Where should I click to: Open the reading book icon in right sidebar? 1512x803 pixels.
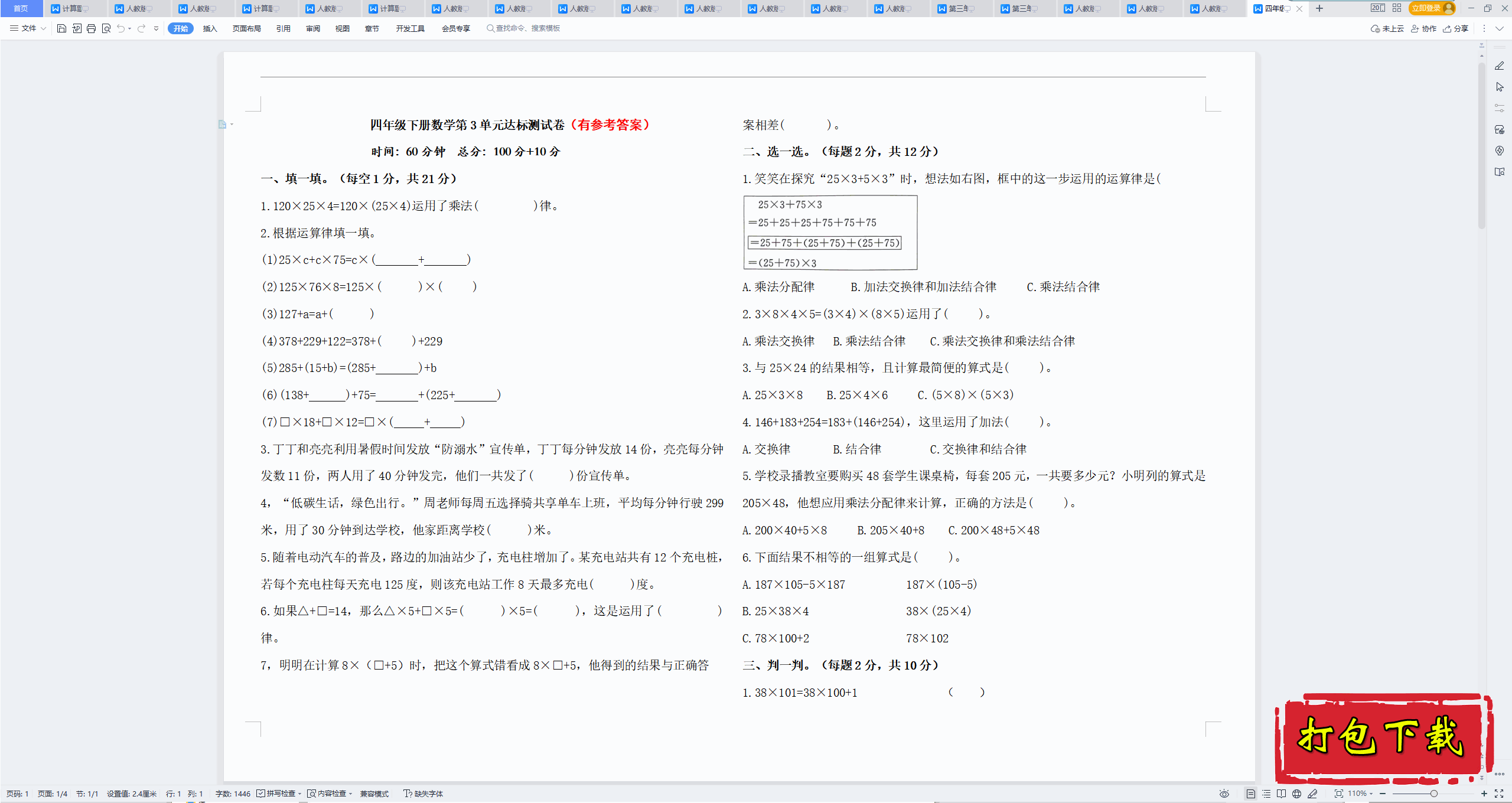[x=1499, y=172]
